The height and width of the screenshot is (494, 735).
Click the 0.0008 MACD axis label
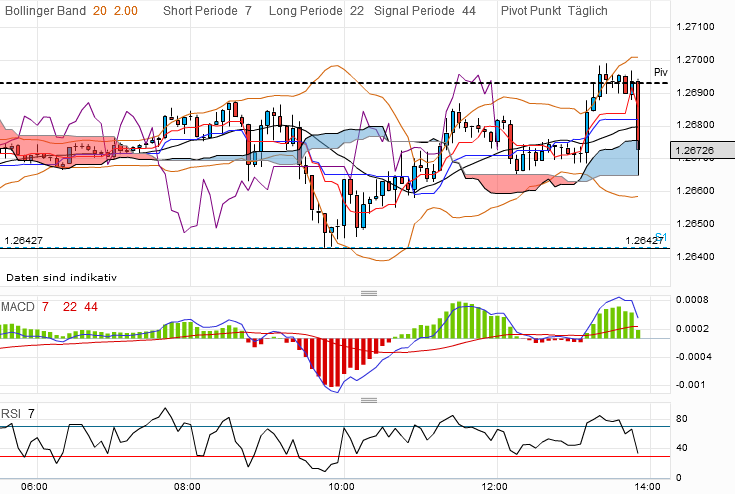click(692, 299)
